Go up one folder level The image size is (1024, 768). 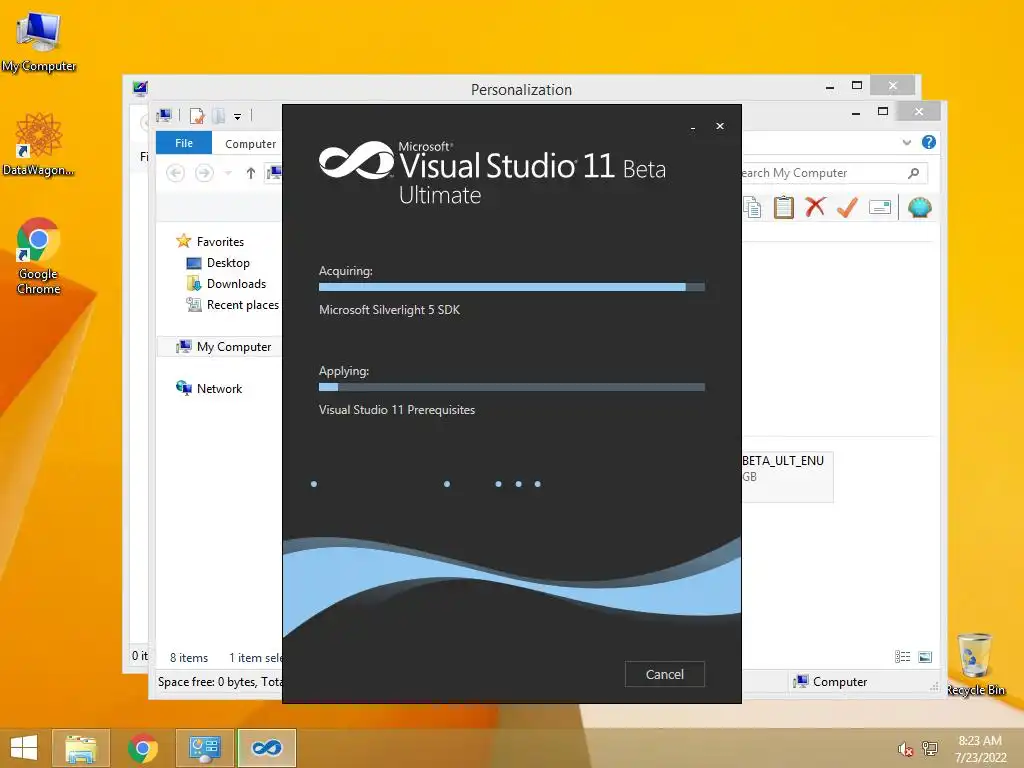click(x=250, y=173)
